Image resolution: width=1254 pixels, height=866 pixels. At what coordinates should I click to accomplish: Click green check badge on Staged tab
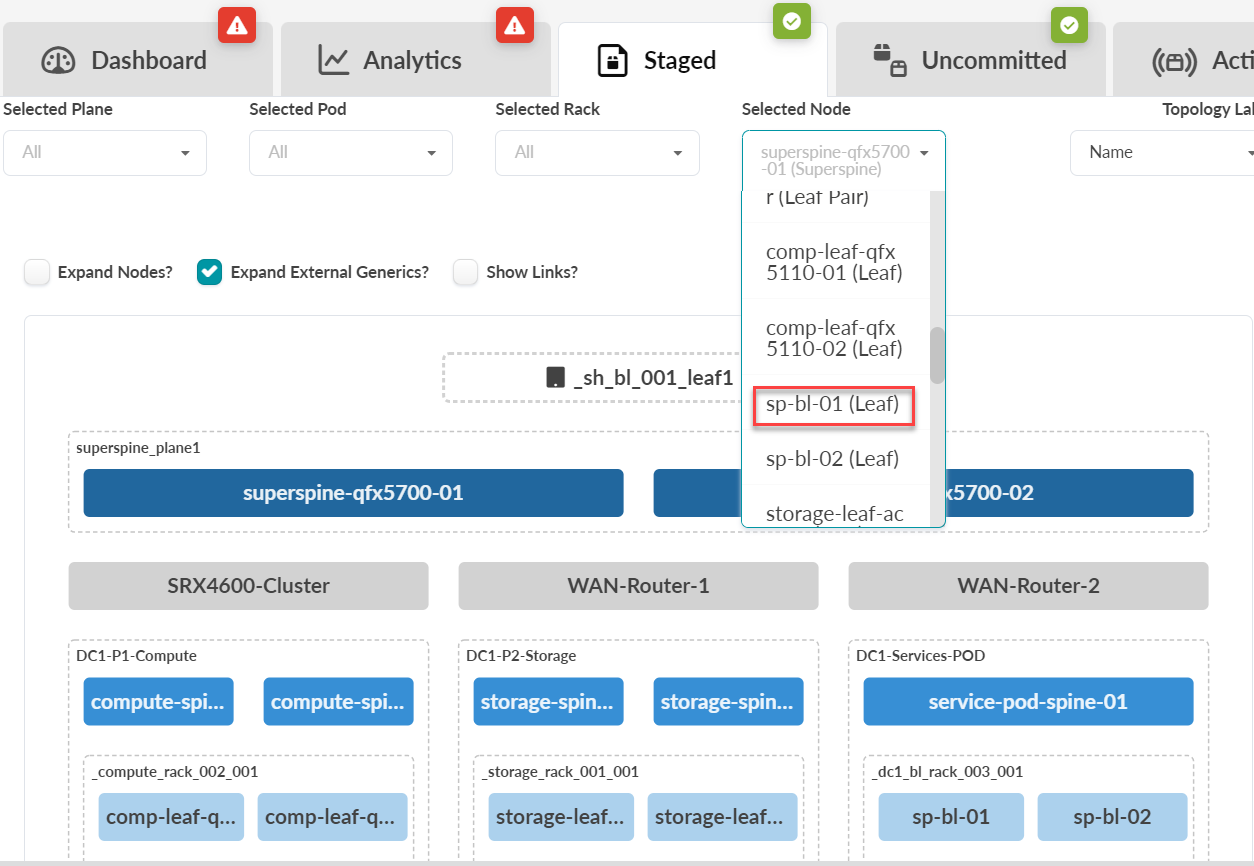792,22
